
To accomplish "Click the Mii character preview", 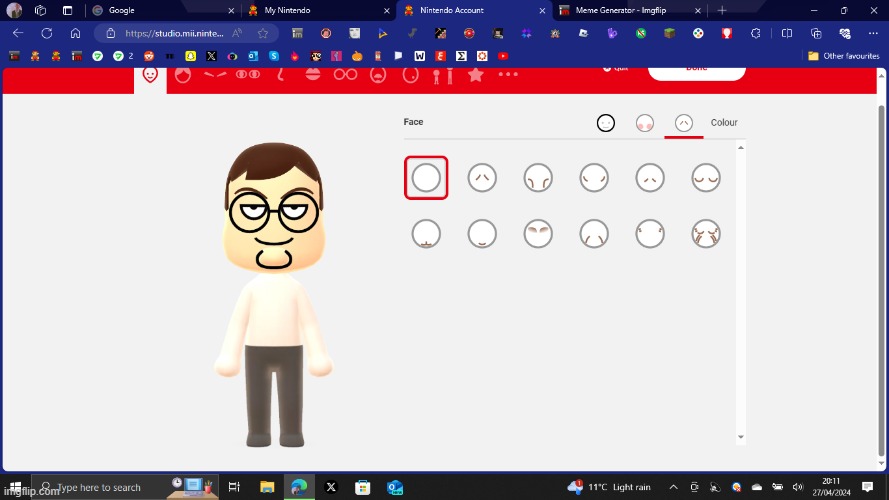I will pyautogui.click(x=274, y=295).
